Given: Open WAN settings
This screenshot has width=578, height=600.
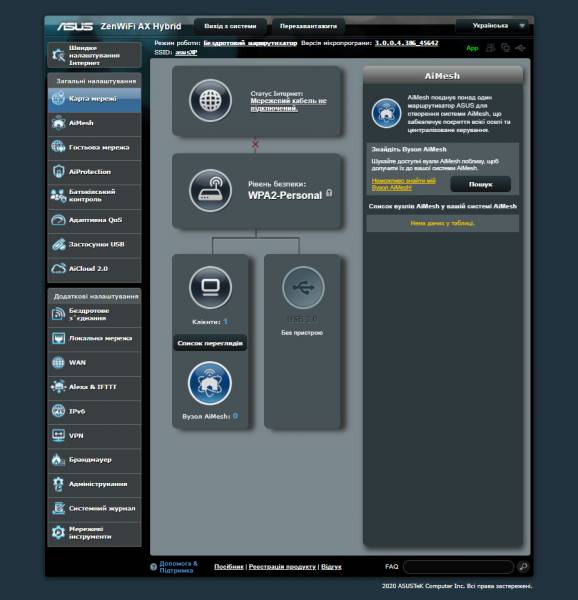Looking at the screenshot, I should [94, 363].
